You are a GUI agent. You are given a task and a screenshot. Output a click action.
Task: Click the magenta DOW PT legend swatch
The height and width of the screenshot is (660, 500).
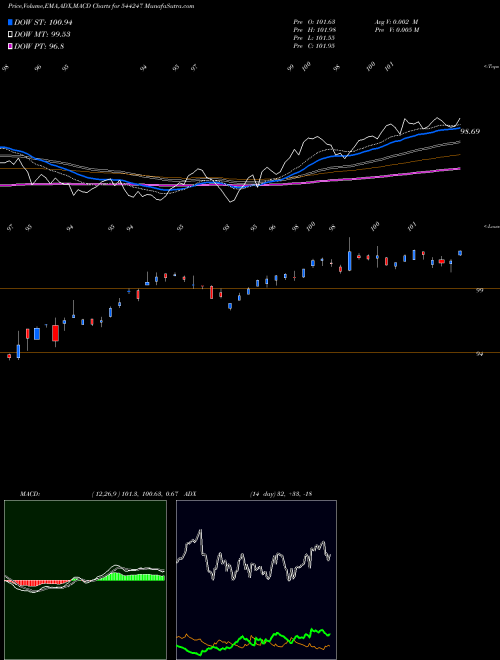11,47
